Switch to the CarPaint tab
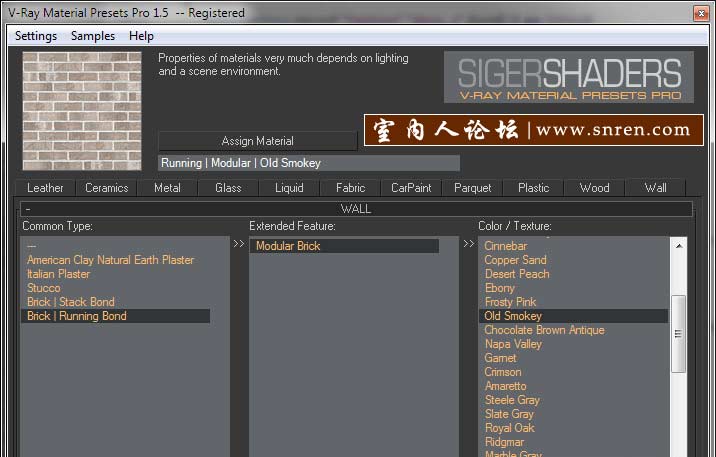The image size is (716, 457). click(411, 188)
